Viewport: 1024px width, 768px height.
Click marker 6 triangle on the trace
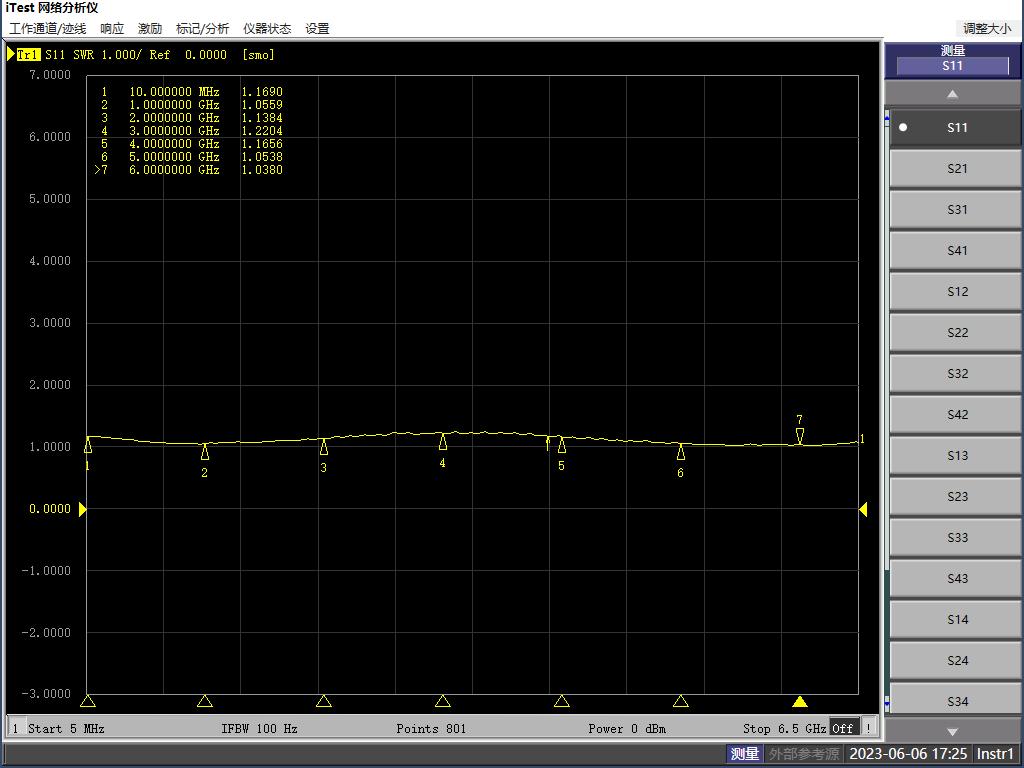click(x=681, y=452)
